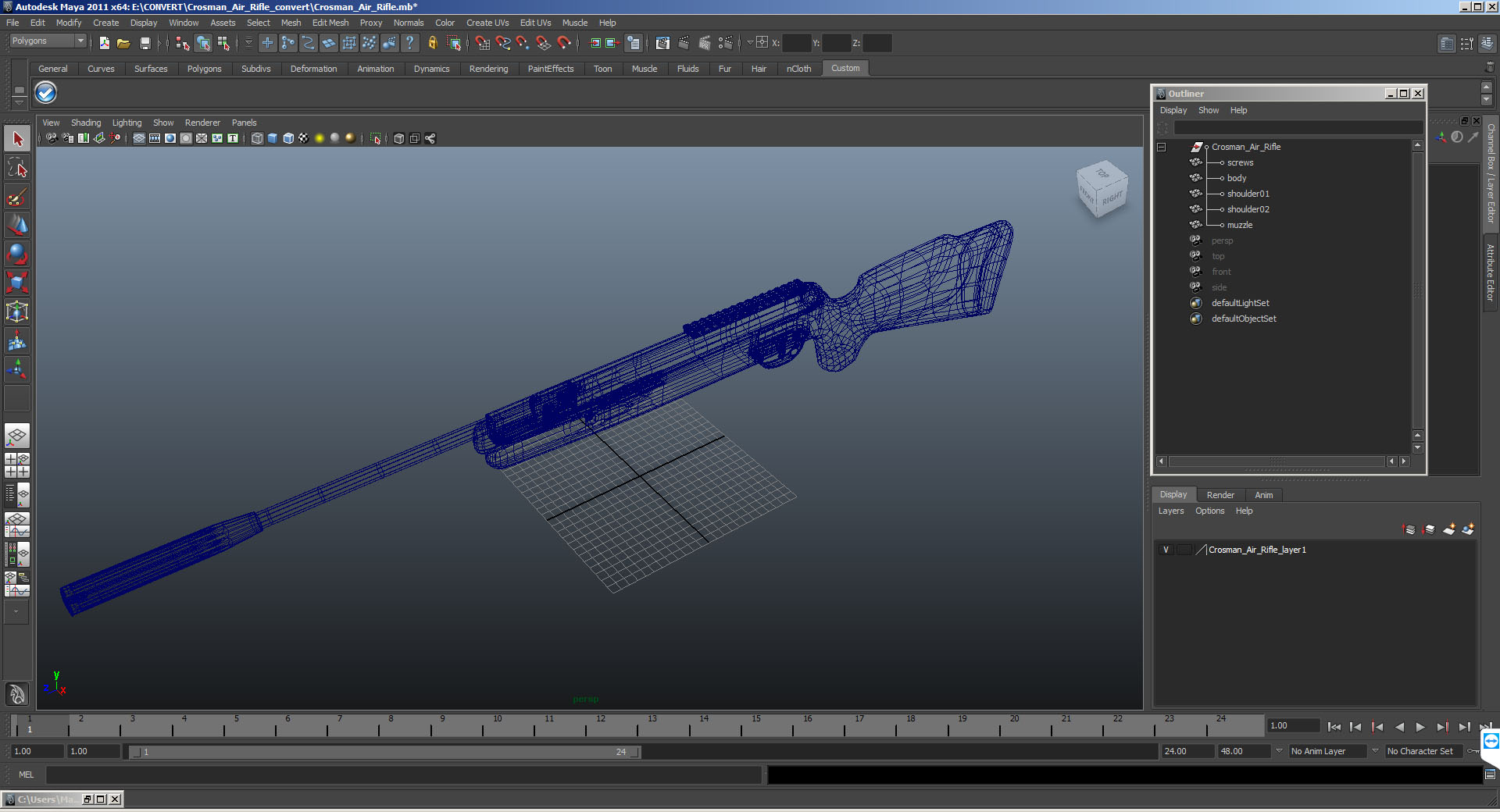Viewport: 1500px width, 812px height.
Task: Switch to four view layout
Action: [x=17, y=465]
